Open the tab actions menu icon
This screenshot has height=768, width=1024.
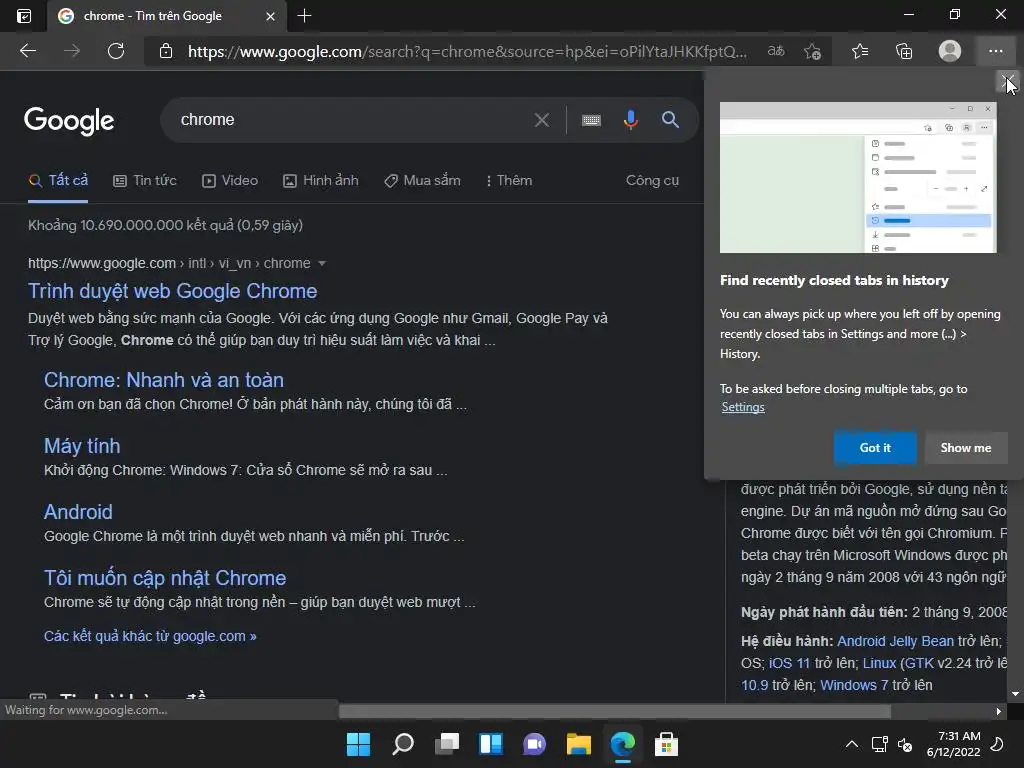click(x=24, y=16)
